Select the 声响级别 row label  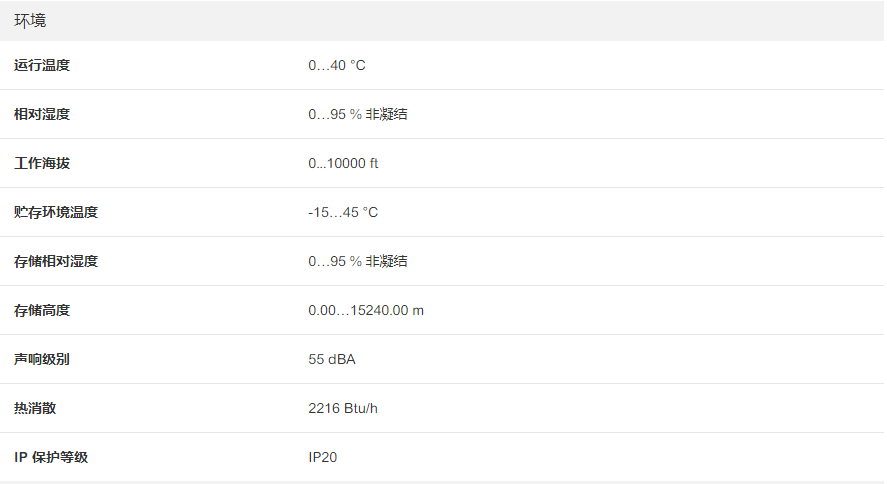click(x=42, y=360)
